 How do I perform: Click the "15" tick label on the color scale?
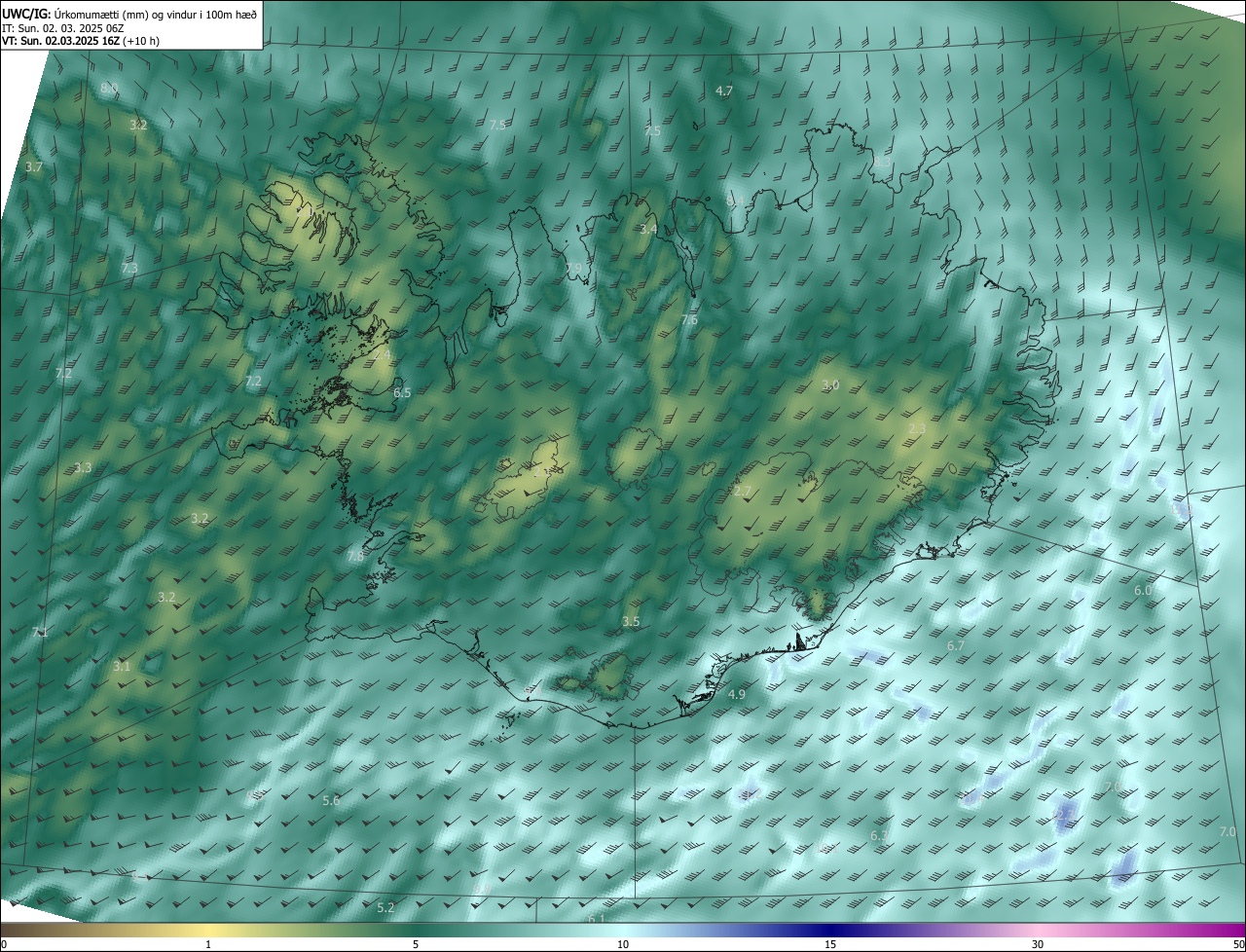830,945
